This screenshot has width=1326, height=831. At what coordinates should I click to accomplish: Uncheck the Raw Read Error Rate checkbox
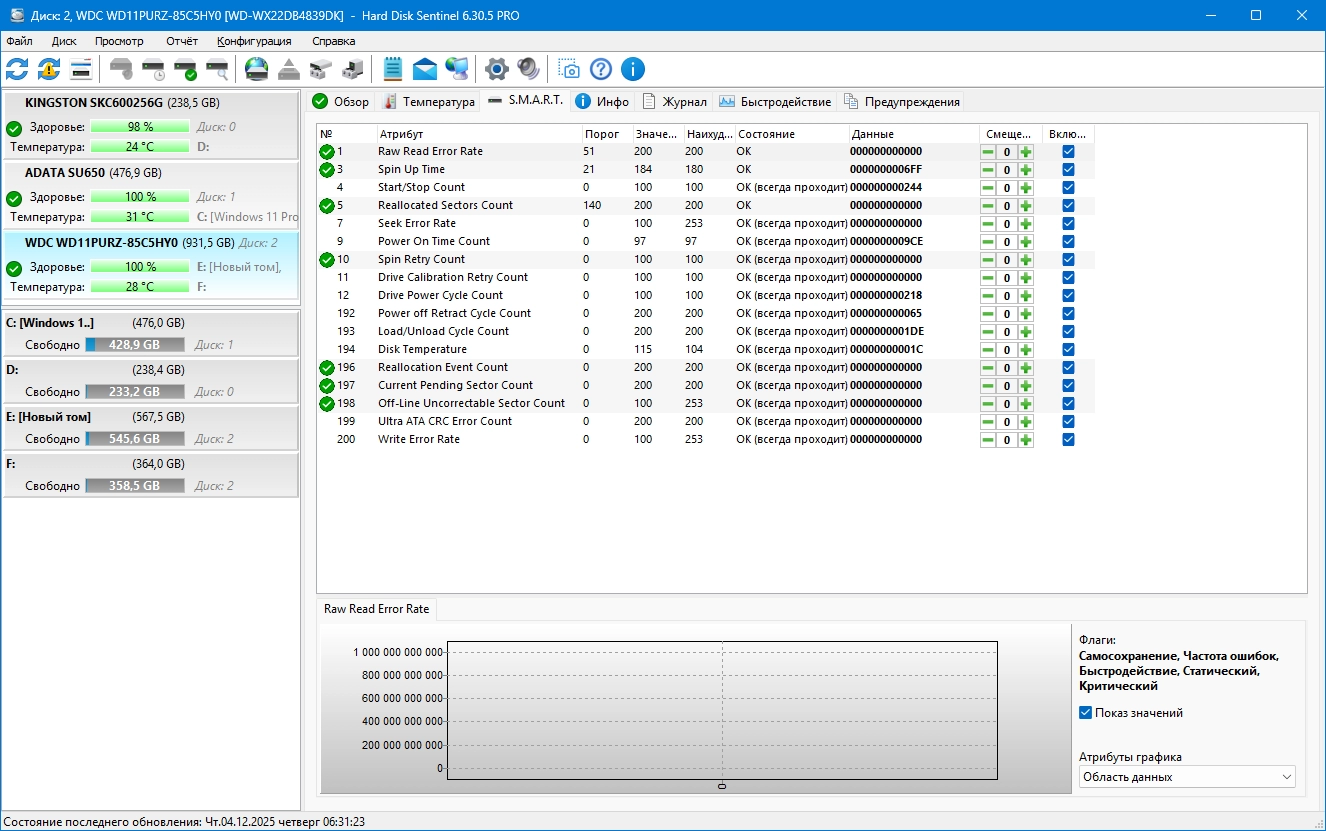pos(1068,152)
